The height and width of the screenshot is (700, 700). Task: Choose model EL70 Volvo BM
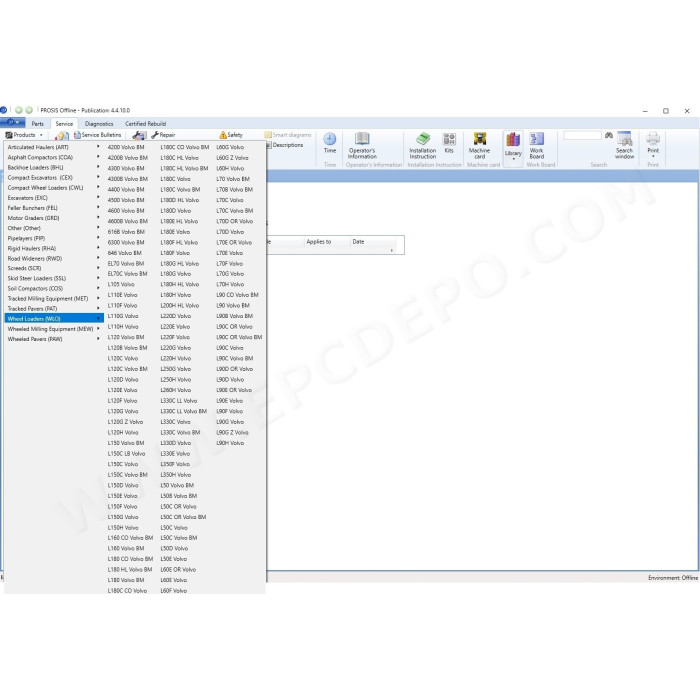click(126, 264)
